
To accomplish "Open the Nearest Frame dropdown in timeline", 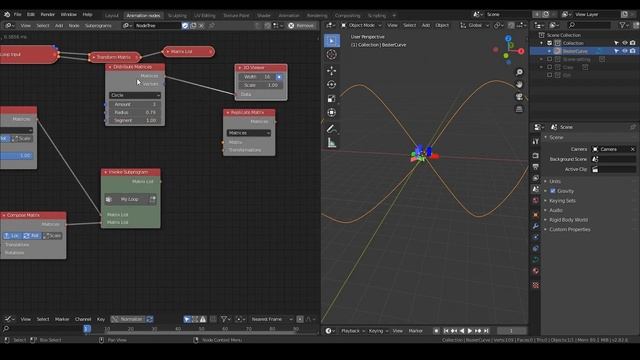I will click(271, 319).
